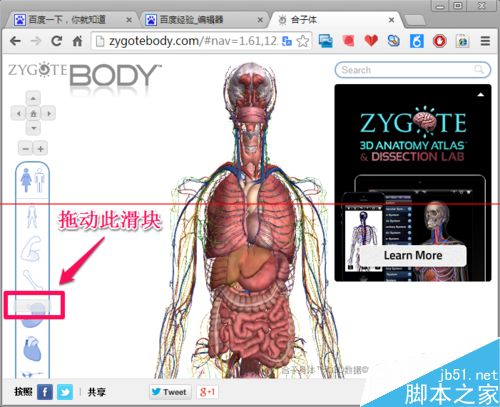Screen dimensions: 500x407
Task: Collapse the Zygote ad panel arrow
Action: pyautogui.click(x=480, y=95)
